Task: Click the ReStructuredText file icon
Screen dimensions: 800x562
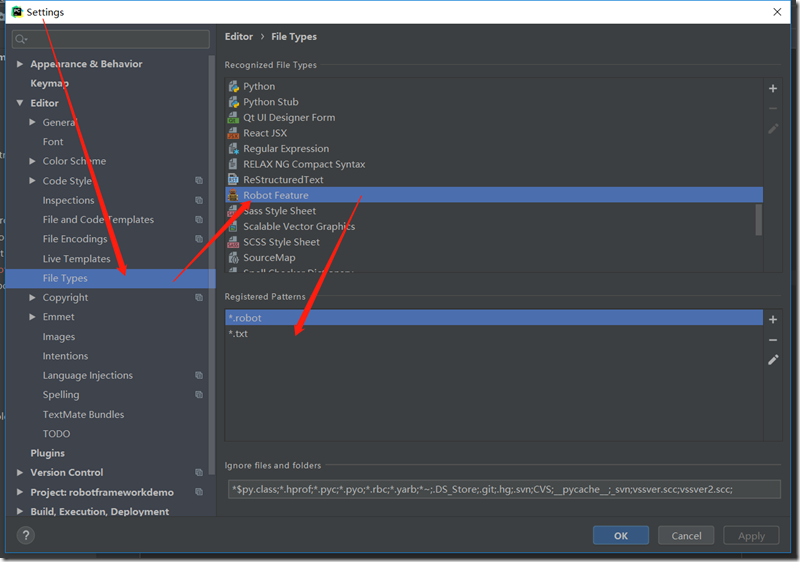Action: [x=233, y=180]
